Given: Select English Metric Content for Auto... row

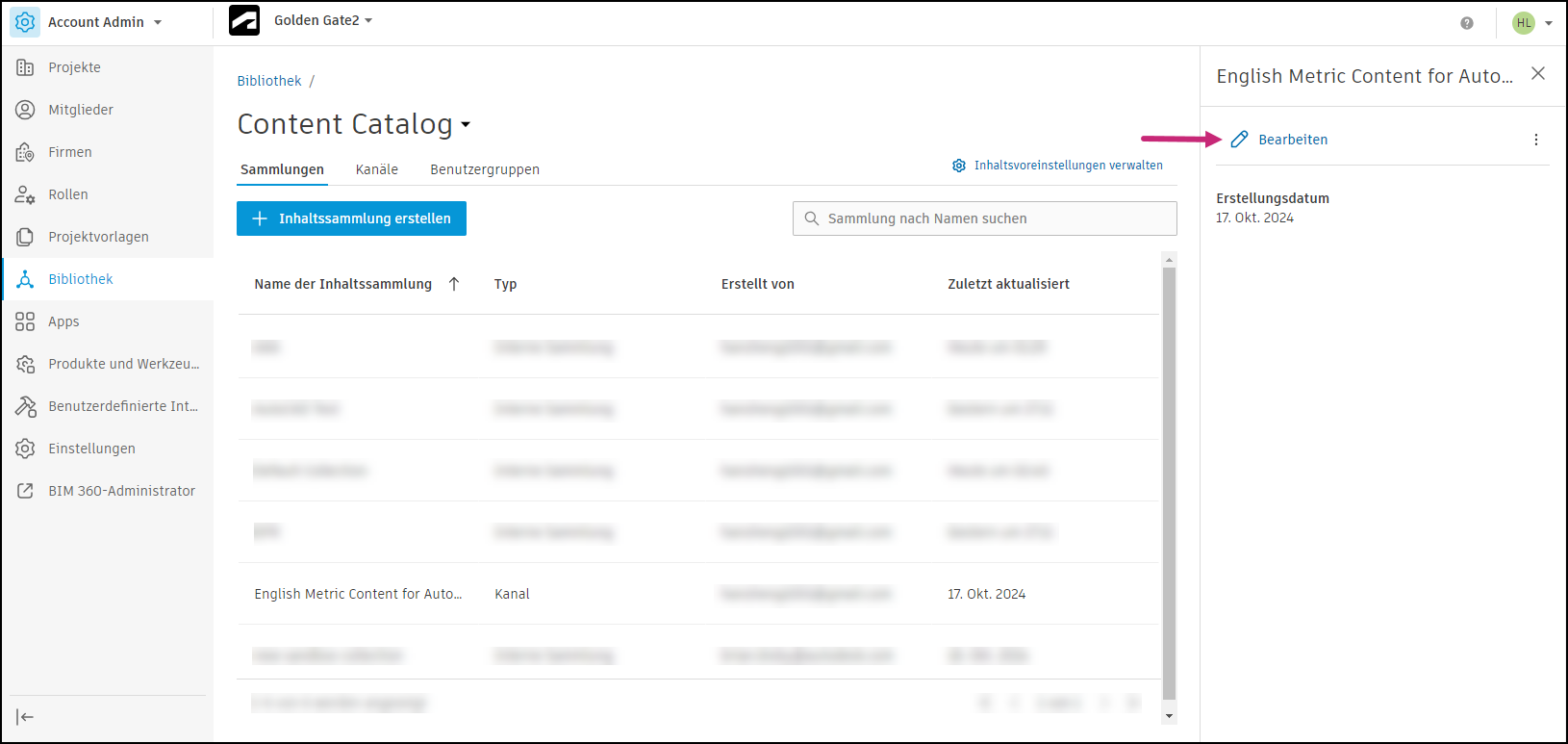Looking at the screenshot, I should point(698,594).
